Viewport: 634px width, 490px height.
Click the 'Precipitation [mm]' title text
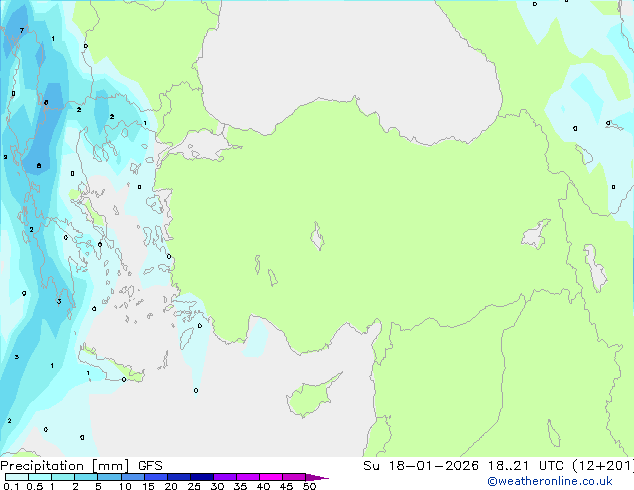point(65,466)
